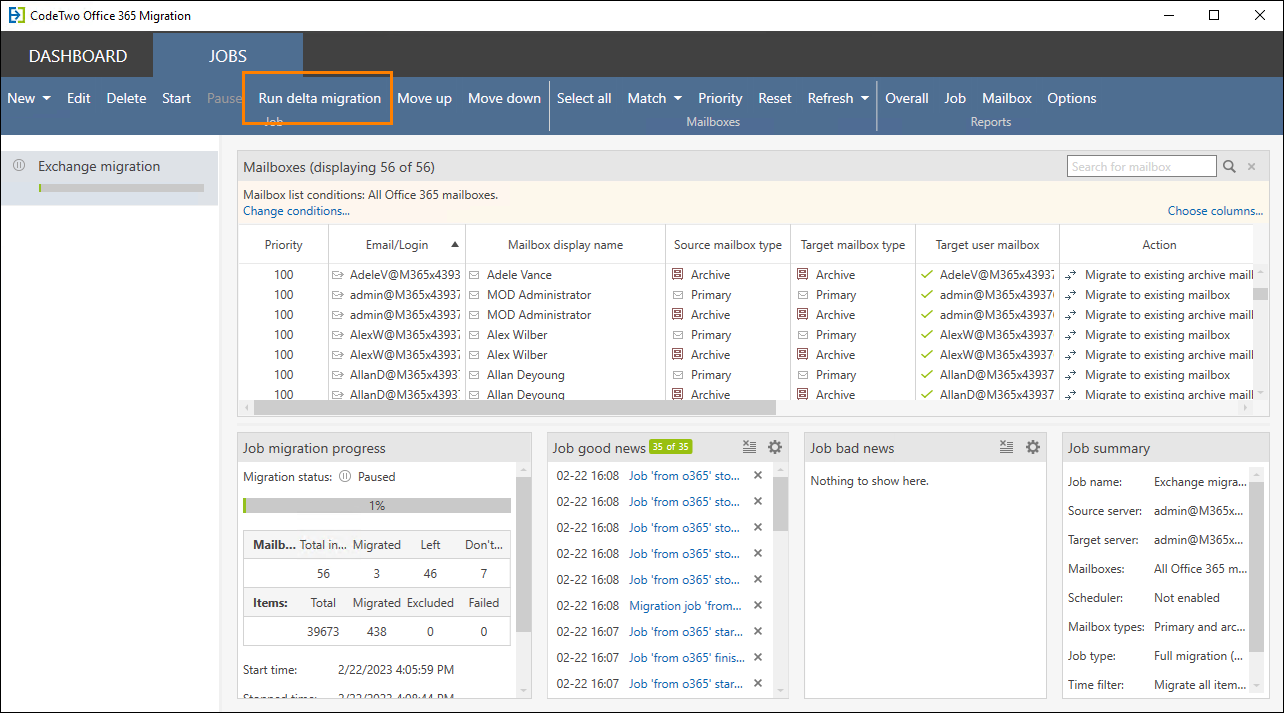This screenshot has height=713, width=1284.
Task: Click the search magnifier icon for mailboxes
Action: (x=1229, y=167)
